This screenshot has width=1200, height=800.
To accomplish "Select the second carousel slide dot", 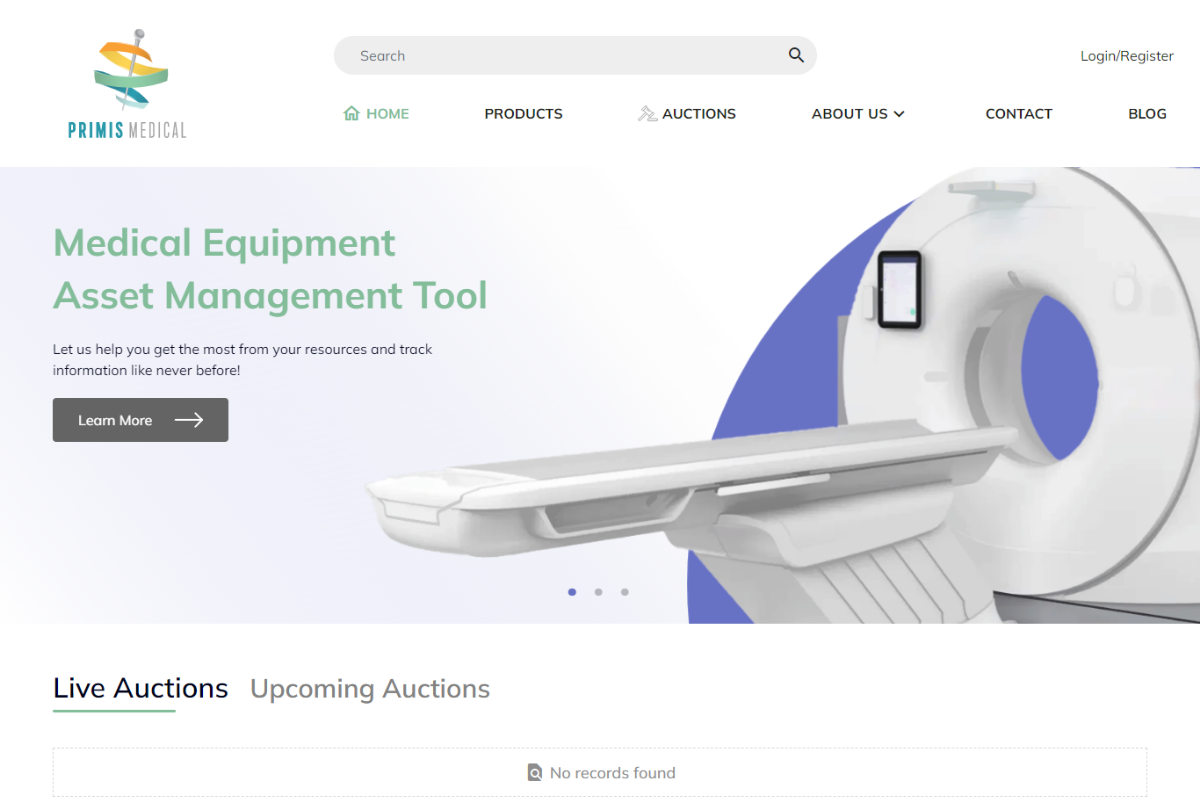I will coord(598,592).
